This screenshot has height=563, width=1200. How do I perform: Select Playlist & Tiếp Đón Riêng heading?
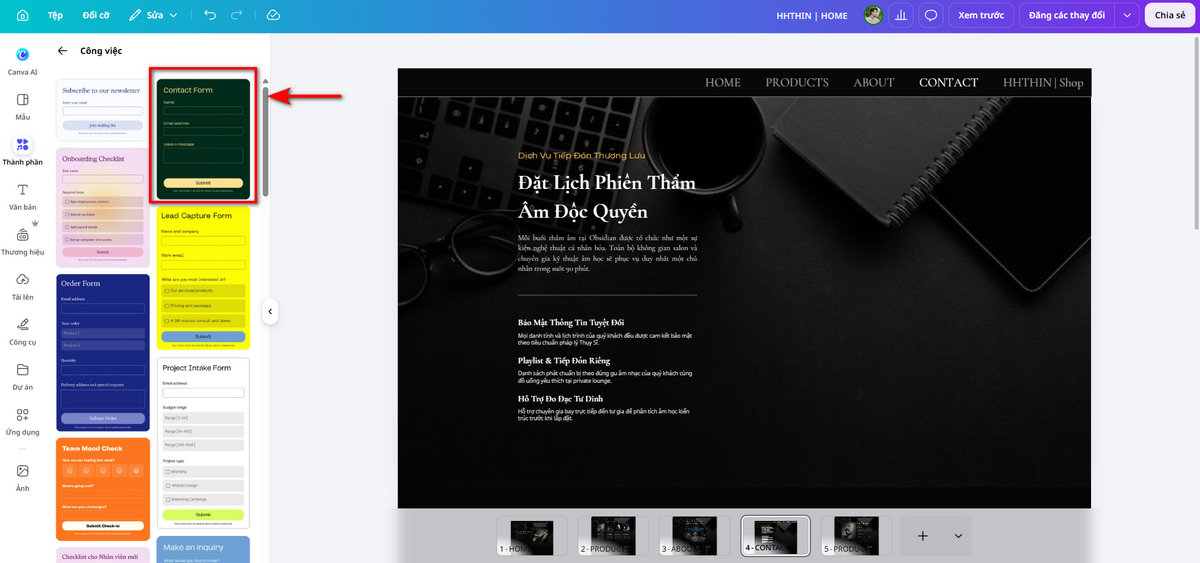[x=564, y=360]
